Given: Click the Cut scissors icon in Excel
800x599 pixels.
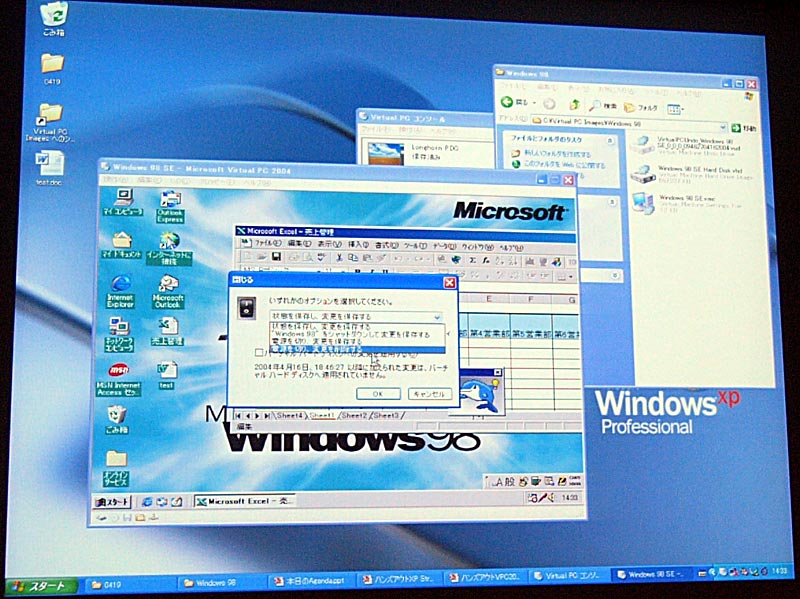Looking at the screenshot, I should [339, 258].
